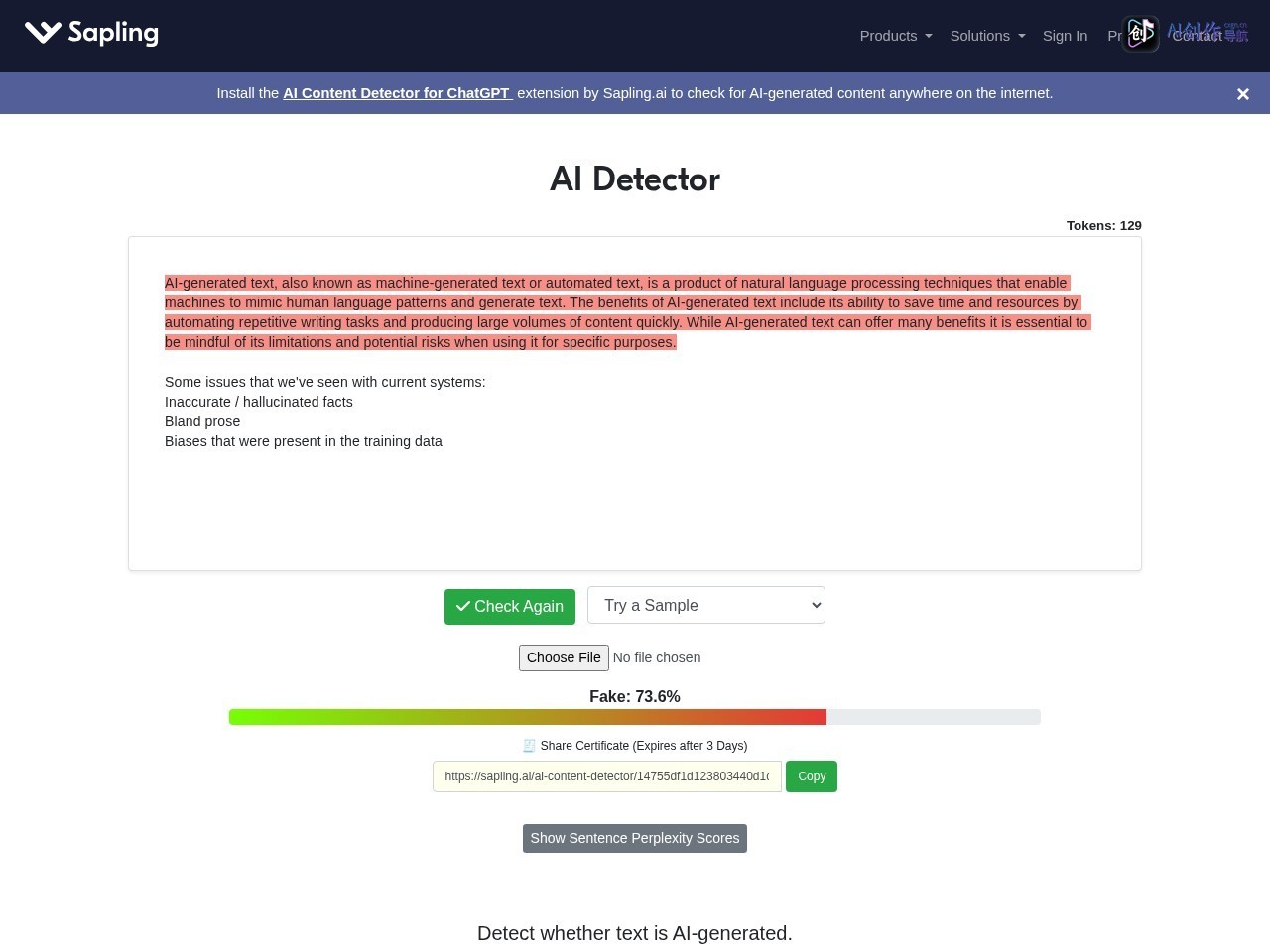Click the AI Detector heading
Screen dimensions: 1270x952
coord(635,179)
